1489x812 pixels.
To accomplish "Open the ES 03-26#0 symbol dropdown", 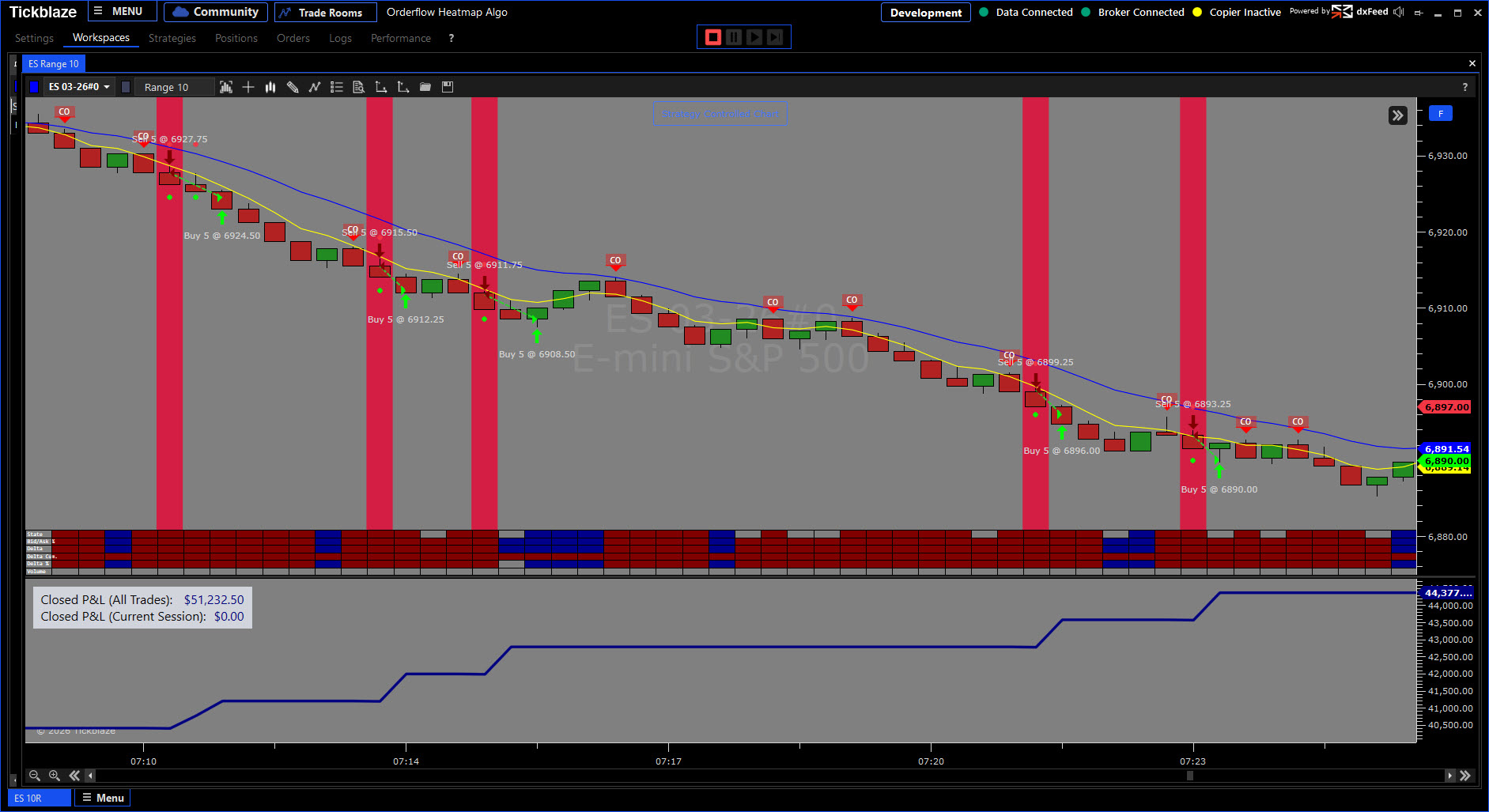I will tap(78, 87).
